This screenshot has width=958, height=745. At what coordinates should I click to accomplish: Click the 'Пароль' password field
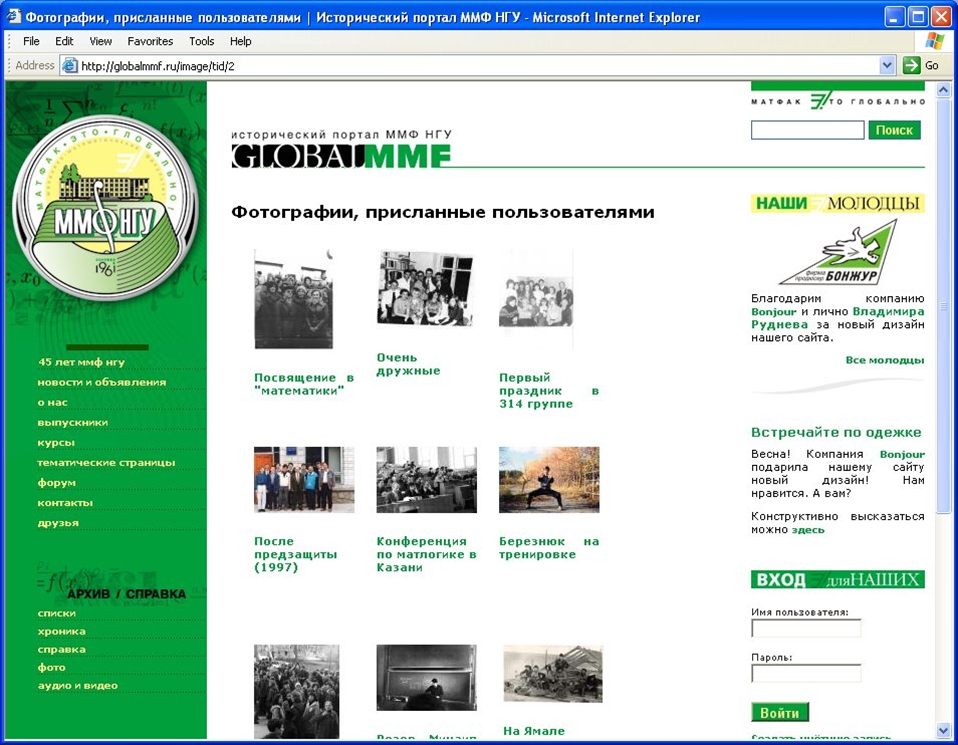pos(806,673)
